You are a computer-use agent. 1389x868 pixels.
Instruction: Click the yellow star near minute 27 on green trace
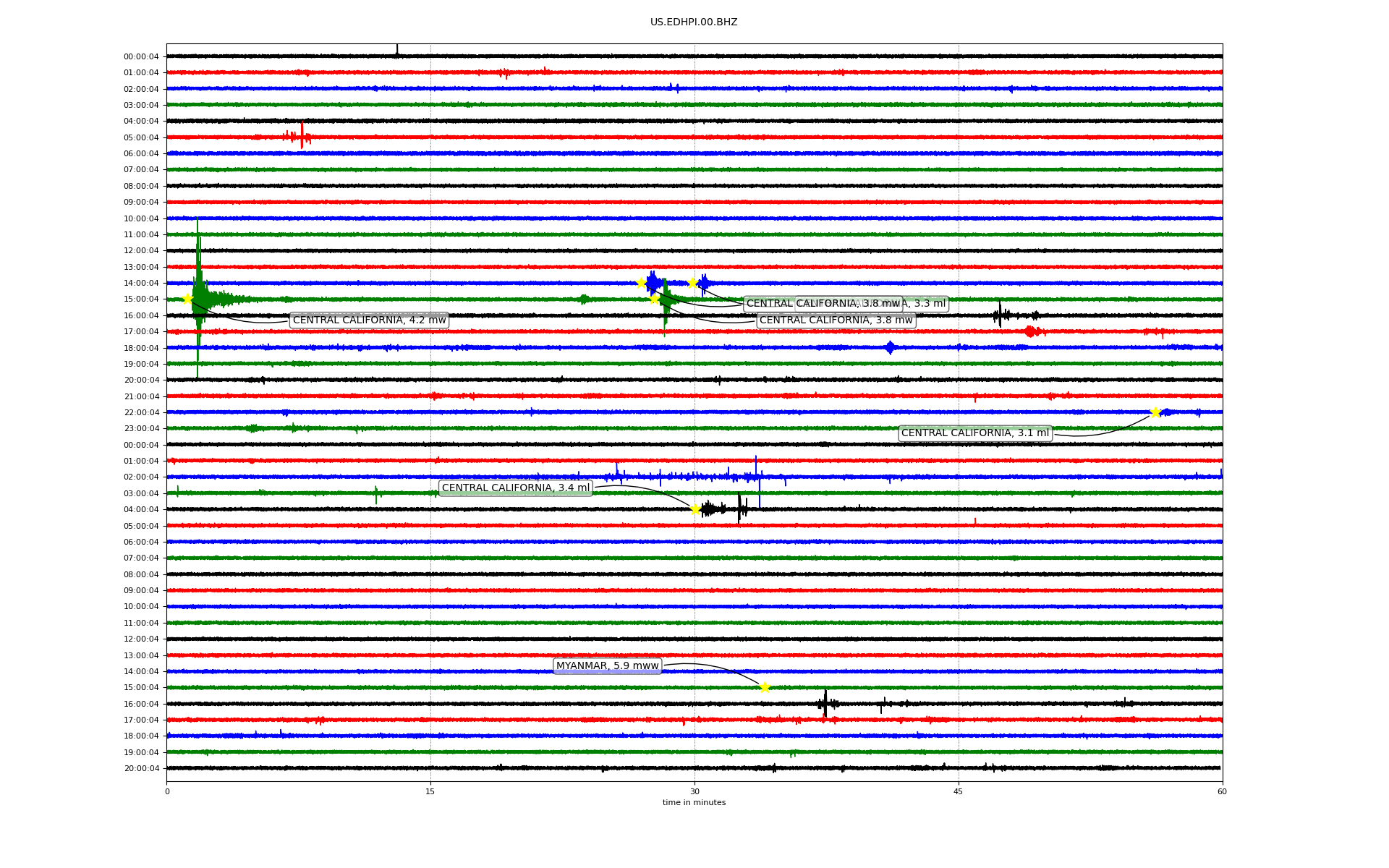(654, 299)
